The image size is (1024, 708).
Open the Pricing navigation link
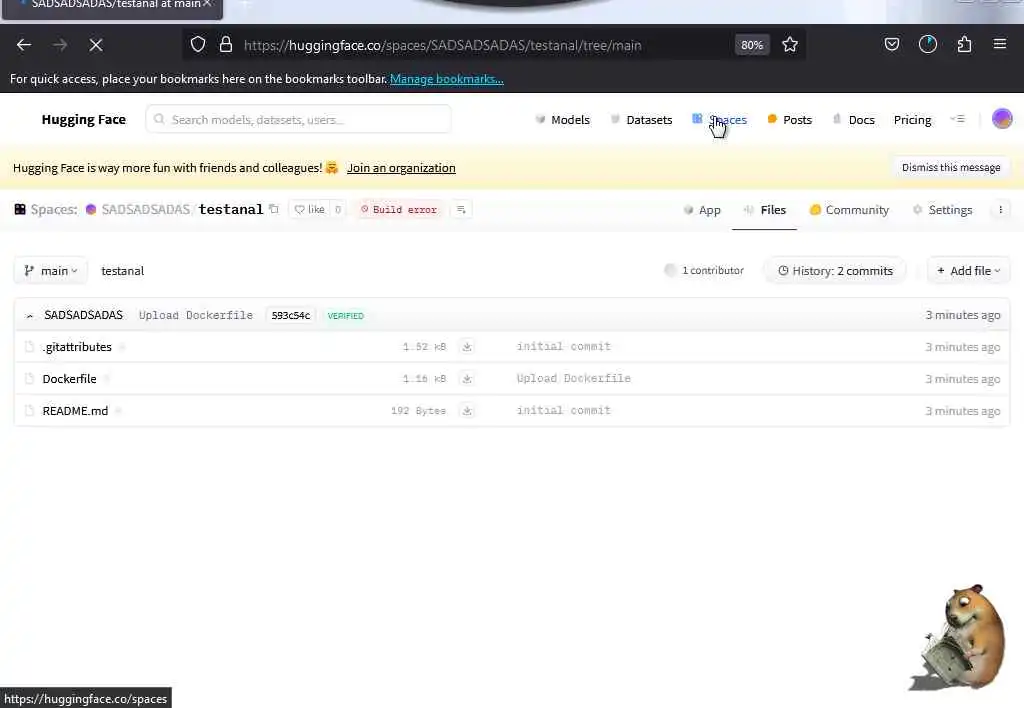pos(912,120)
